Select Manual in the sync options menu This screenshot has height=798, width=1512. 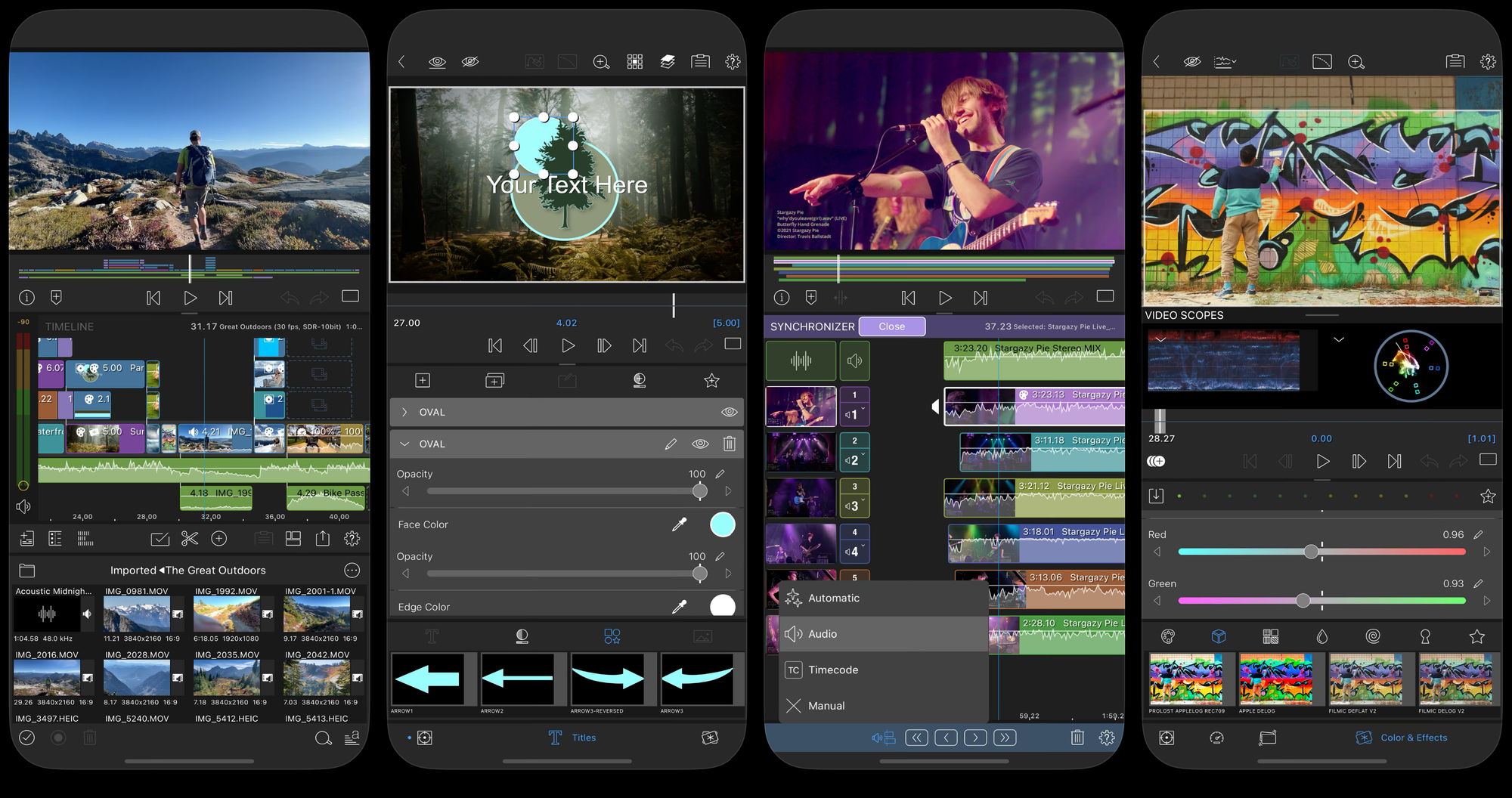[825, 705]
